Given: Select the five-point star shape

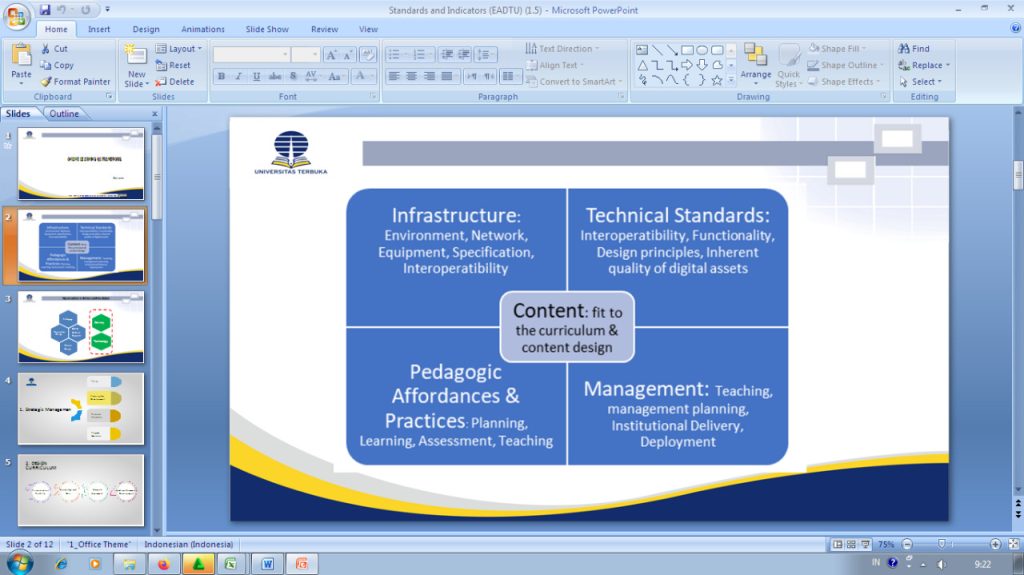Looking at the screenshot, I should 717,80.
